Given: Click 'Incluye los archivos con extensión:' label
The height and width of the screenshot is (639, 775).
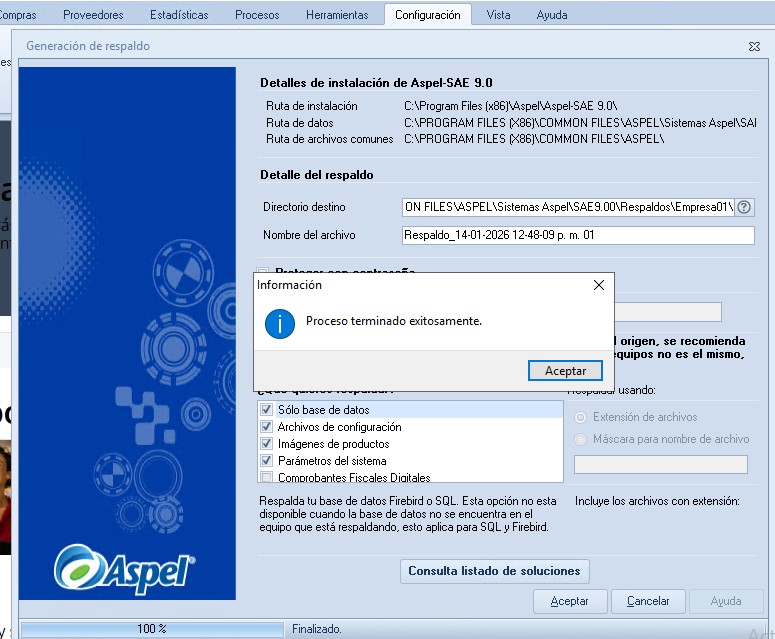Looking at the screenshot, I should 657,501.
